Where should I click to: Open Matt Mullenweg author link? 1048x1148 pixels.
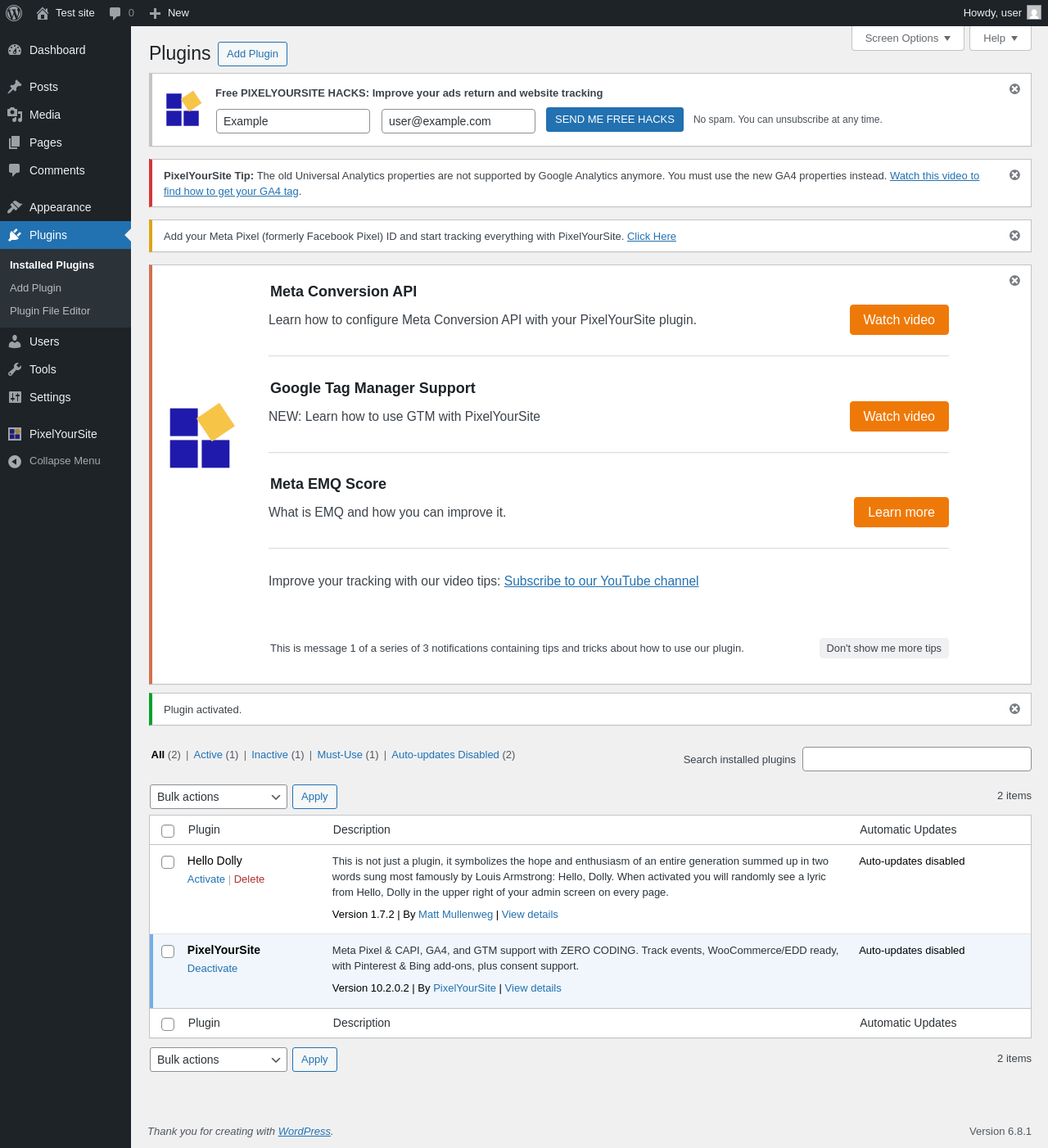pos(455,915)
